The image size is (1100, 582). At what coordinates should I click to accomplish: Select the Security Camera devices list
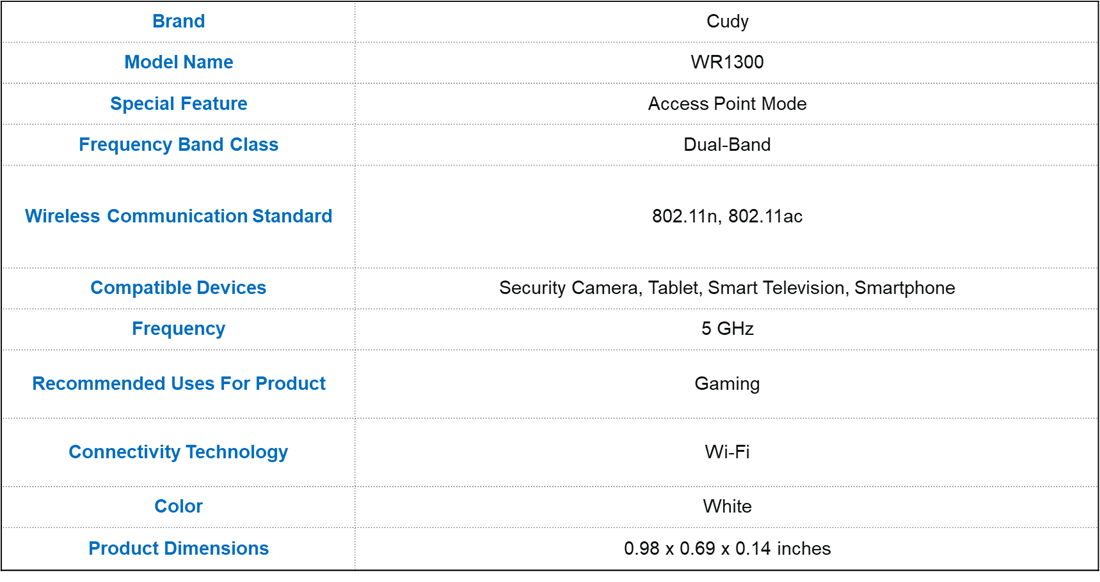(x=727, y=287)
